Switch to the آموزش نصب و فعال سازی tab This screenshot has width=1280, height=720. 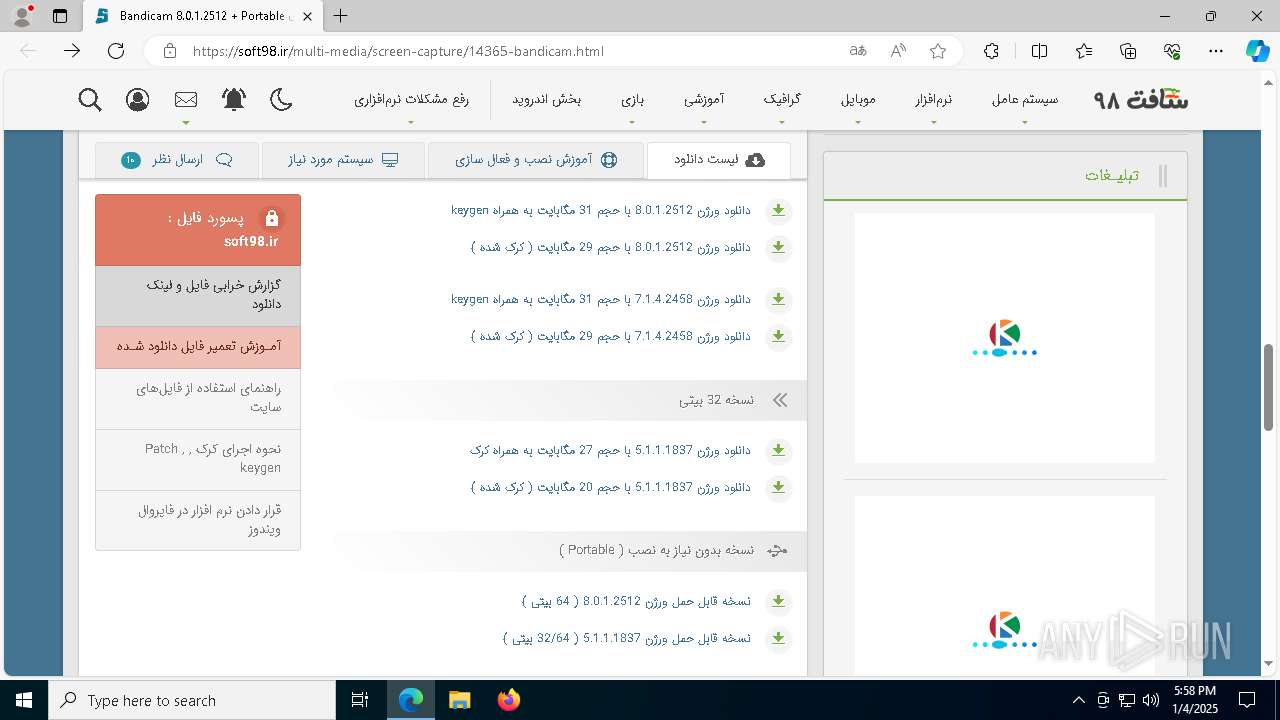coord(536,160)
